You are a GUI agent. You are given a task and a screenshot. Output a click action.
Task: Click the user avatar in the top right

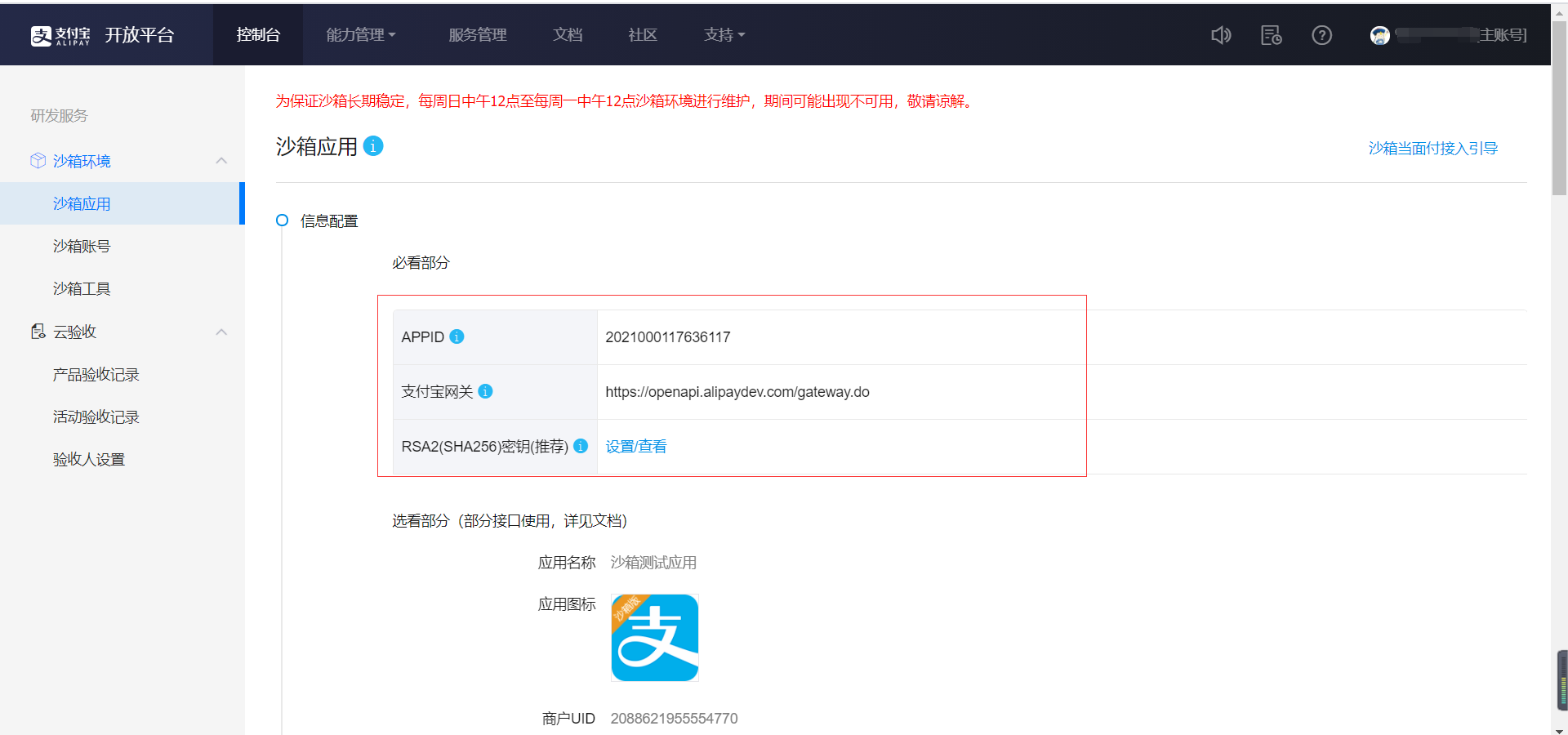(x=1379, y=34)
